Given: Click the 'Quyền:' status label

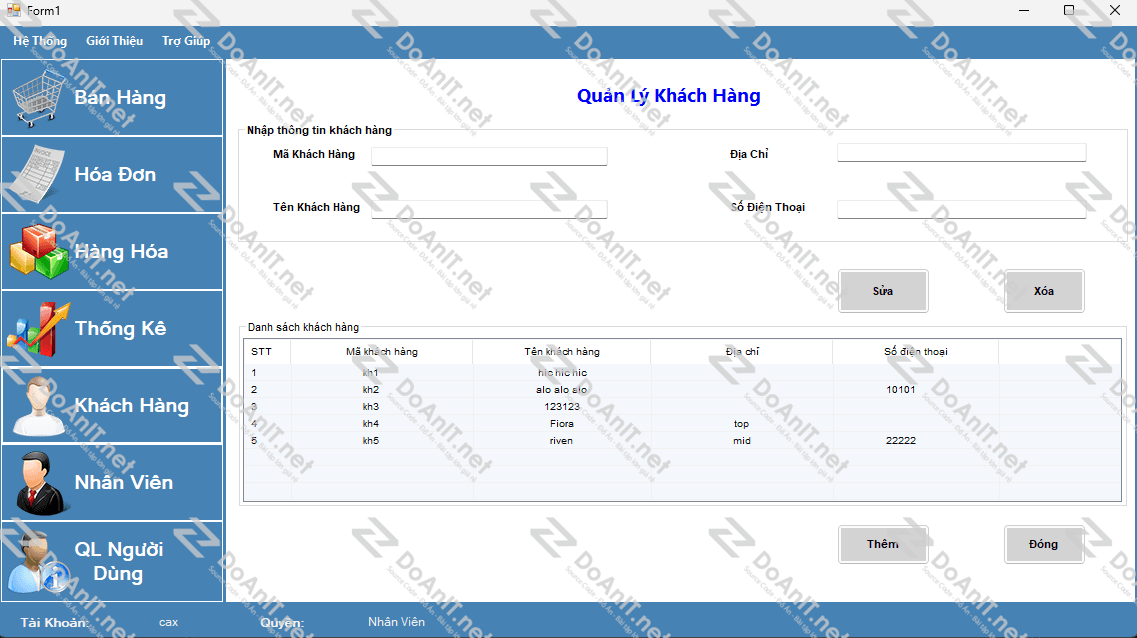Looking at the screenshot, I should pos(282,623).
